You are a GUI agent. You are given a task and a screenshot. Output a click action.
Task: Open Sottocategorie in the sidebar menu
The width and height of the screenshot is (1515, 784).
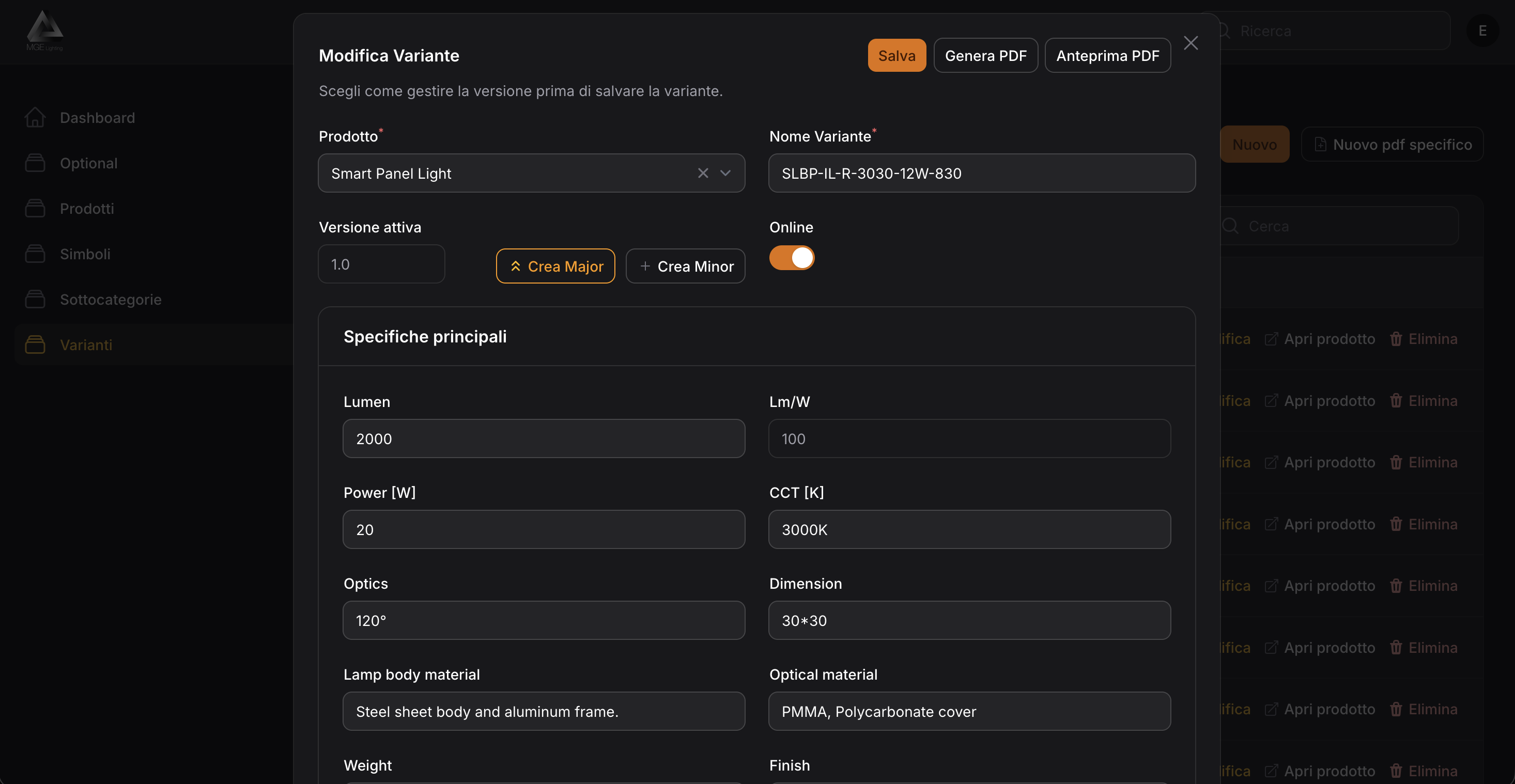click(111, 300)
